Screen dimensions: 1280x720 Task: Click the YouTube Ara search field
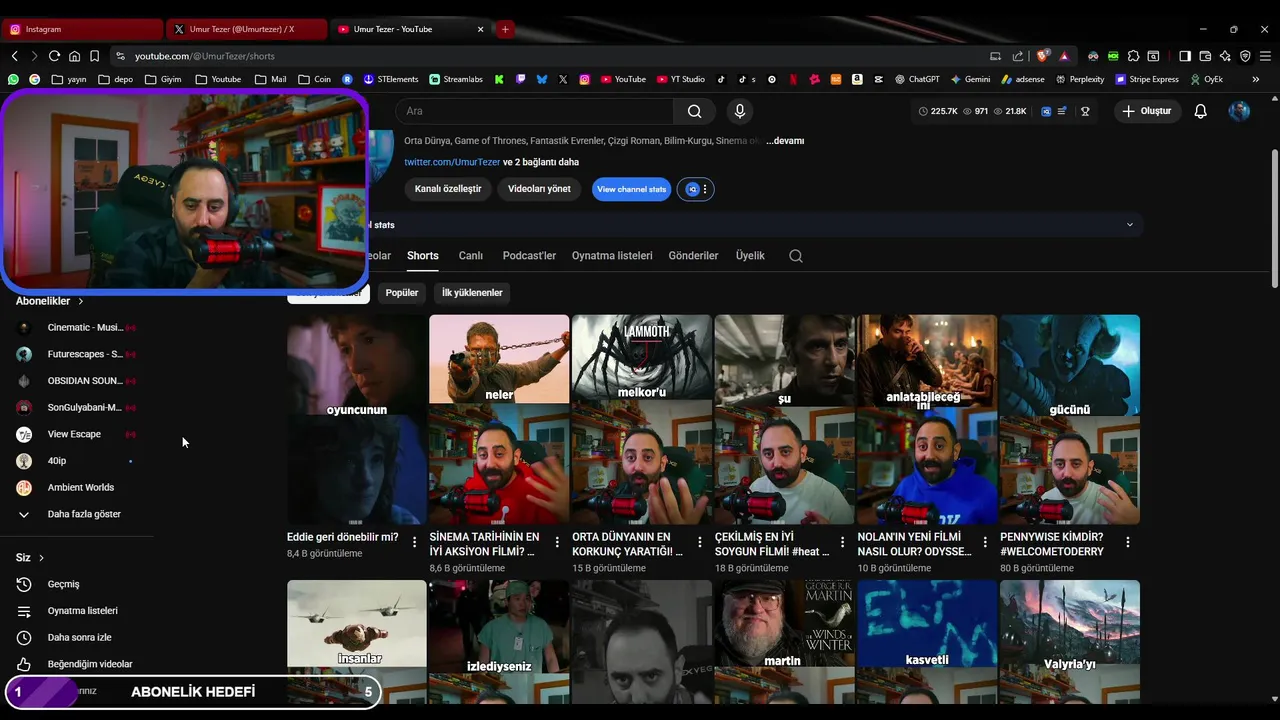tap(535, 111)
